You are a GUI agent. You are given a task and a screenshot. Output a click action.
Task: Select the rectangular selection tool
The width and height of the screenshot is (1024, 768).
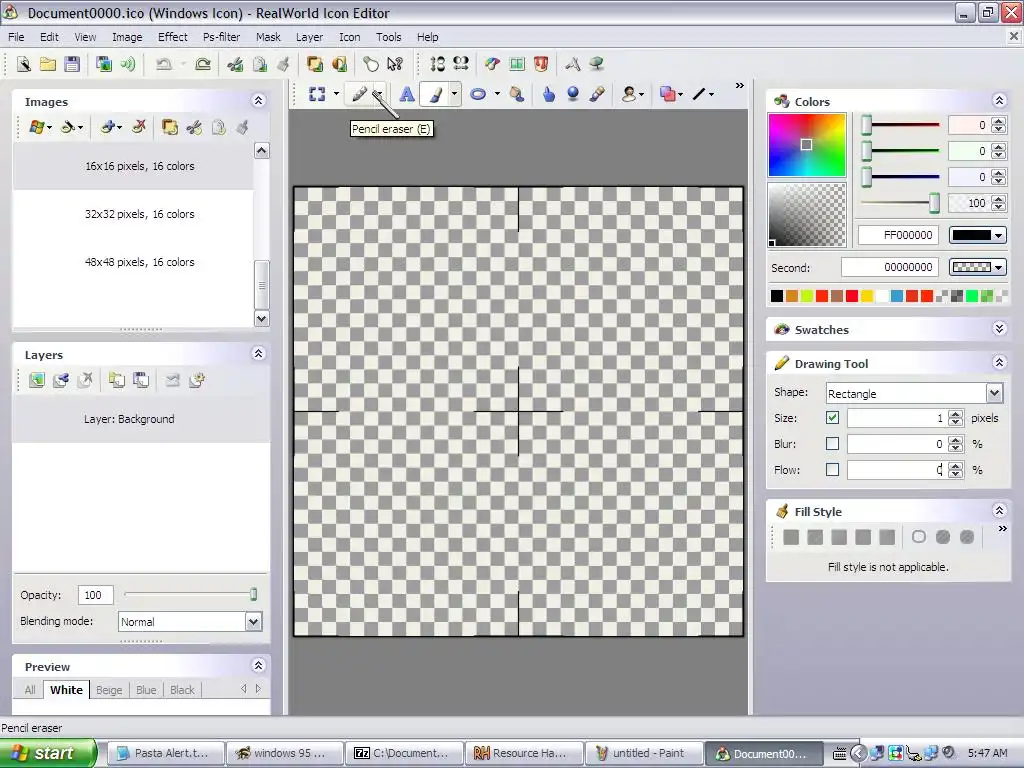point(317,94)
